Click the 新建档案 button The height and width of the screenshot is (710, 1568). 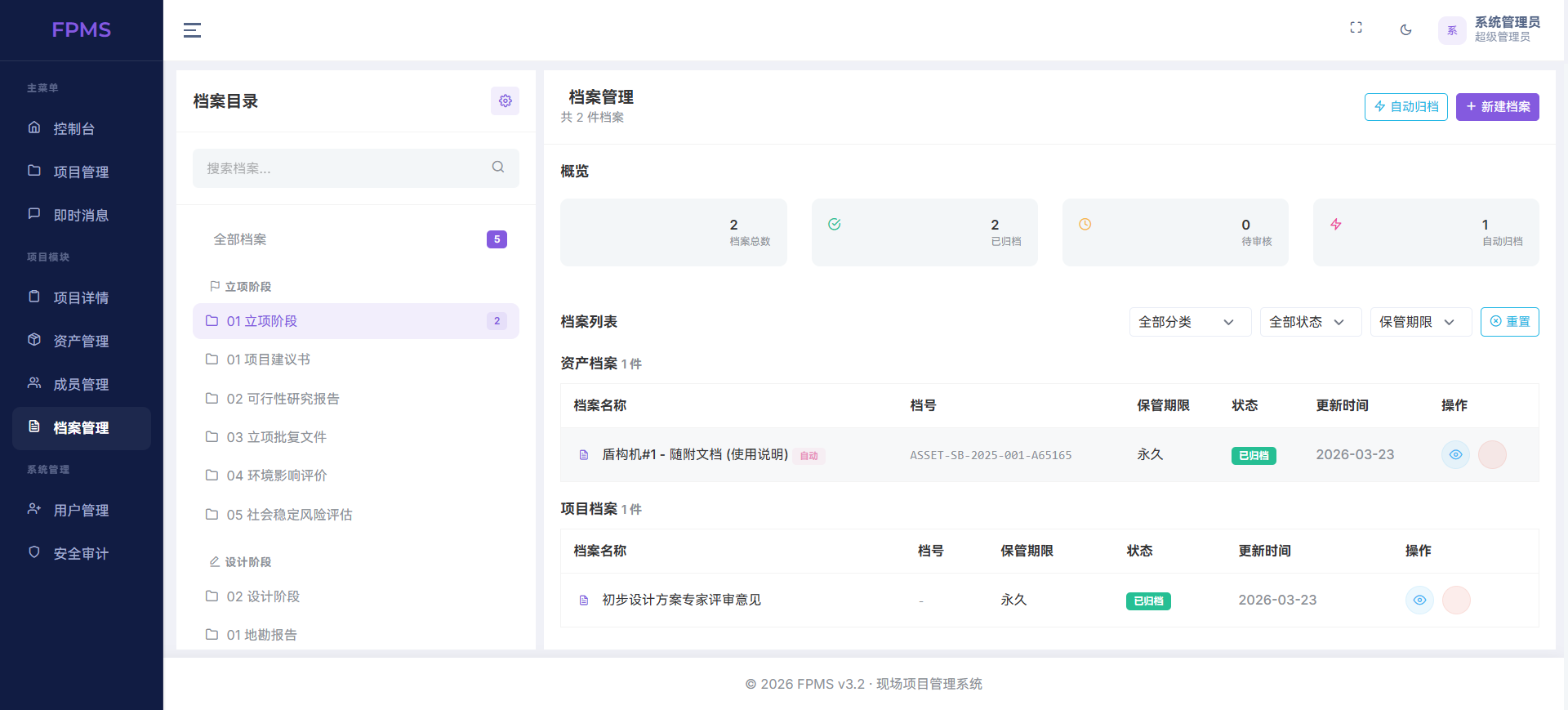tap(1497, 107)
